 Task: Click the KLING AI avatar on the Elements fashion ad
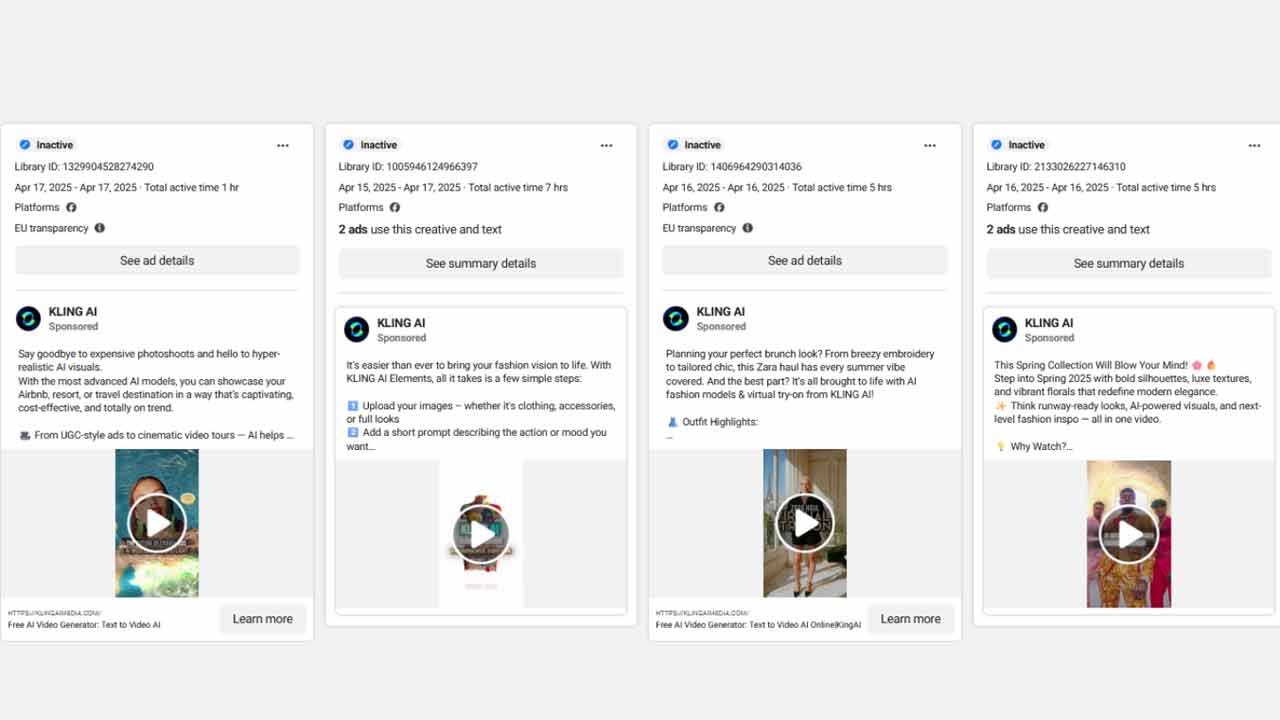(357, 330)
